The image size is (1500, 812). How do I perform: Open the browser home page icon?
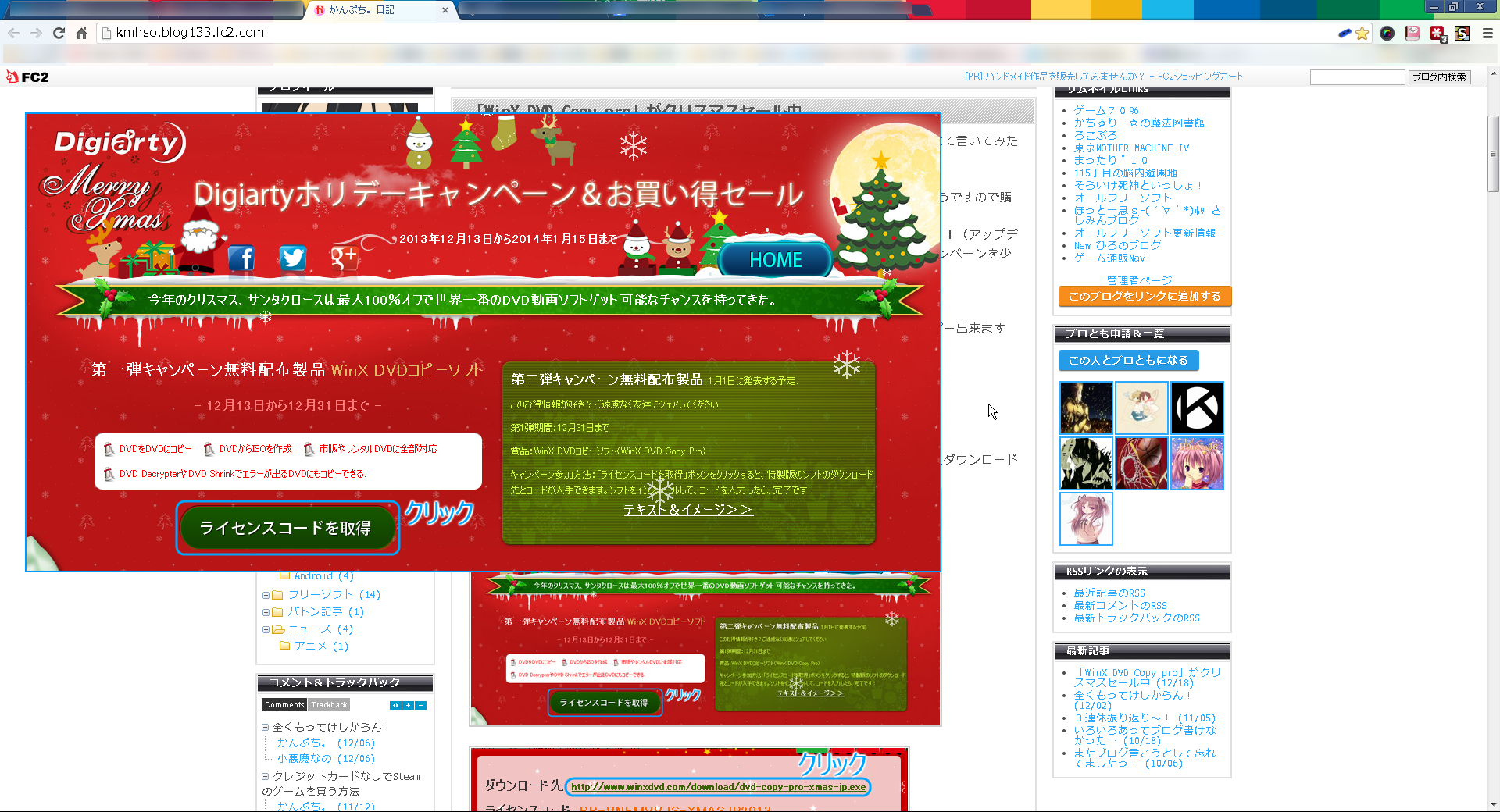coord(81,33)
